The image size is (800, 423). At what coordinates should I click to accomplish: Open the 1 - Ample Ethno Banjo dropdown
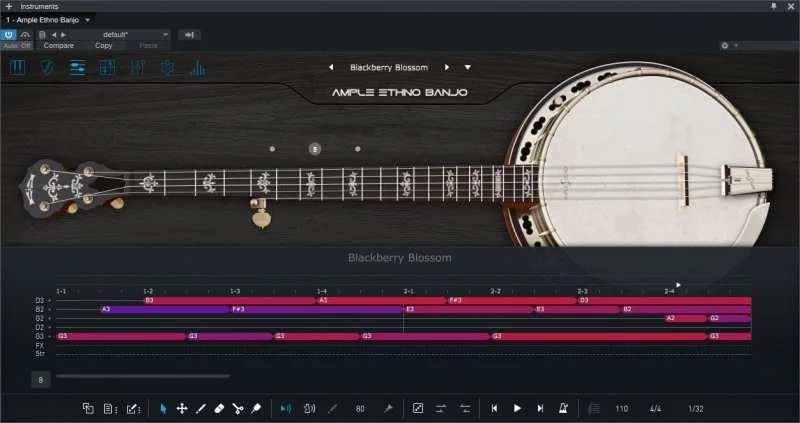pos(48,20)
